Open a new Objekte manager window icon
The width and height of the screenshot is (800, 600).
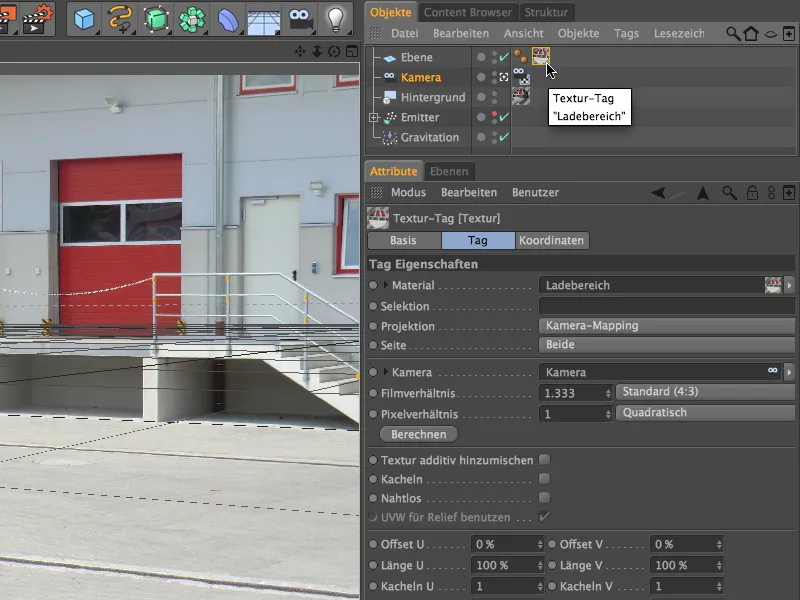click(789, 34)
